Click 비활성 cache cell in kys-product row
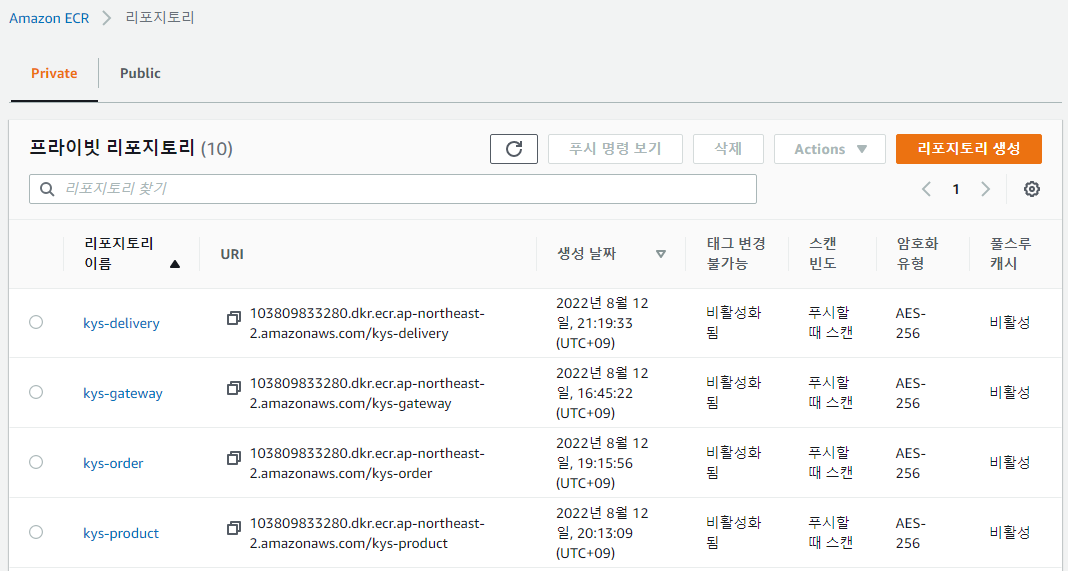The image size is (1068, 571). click(x=1010, y=532)
